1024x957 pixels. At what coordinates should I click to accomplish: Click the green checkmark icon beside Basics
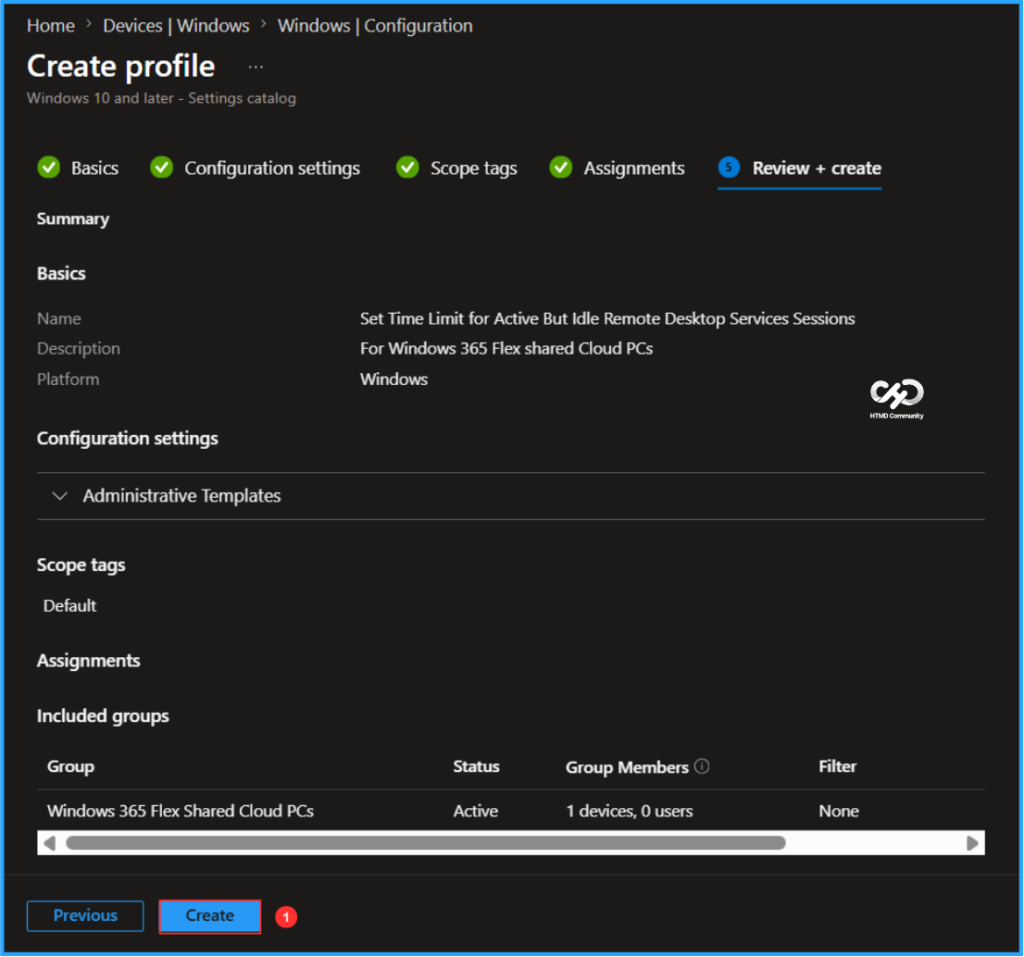49,168
